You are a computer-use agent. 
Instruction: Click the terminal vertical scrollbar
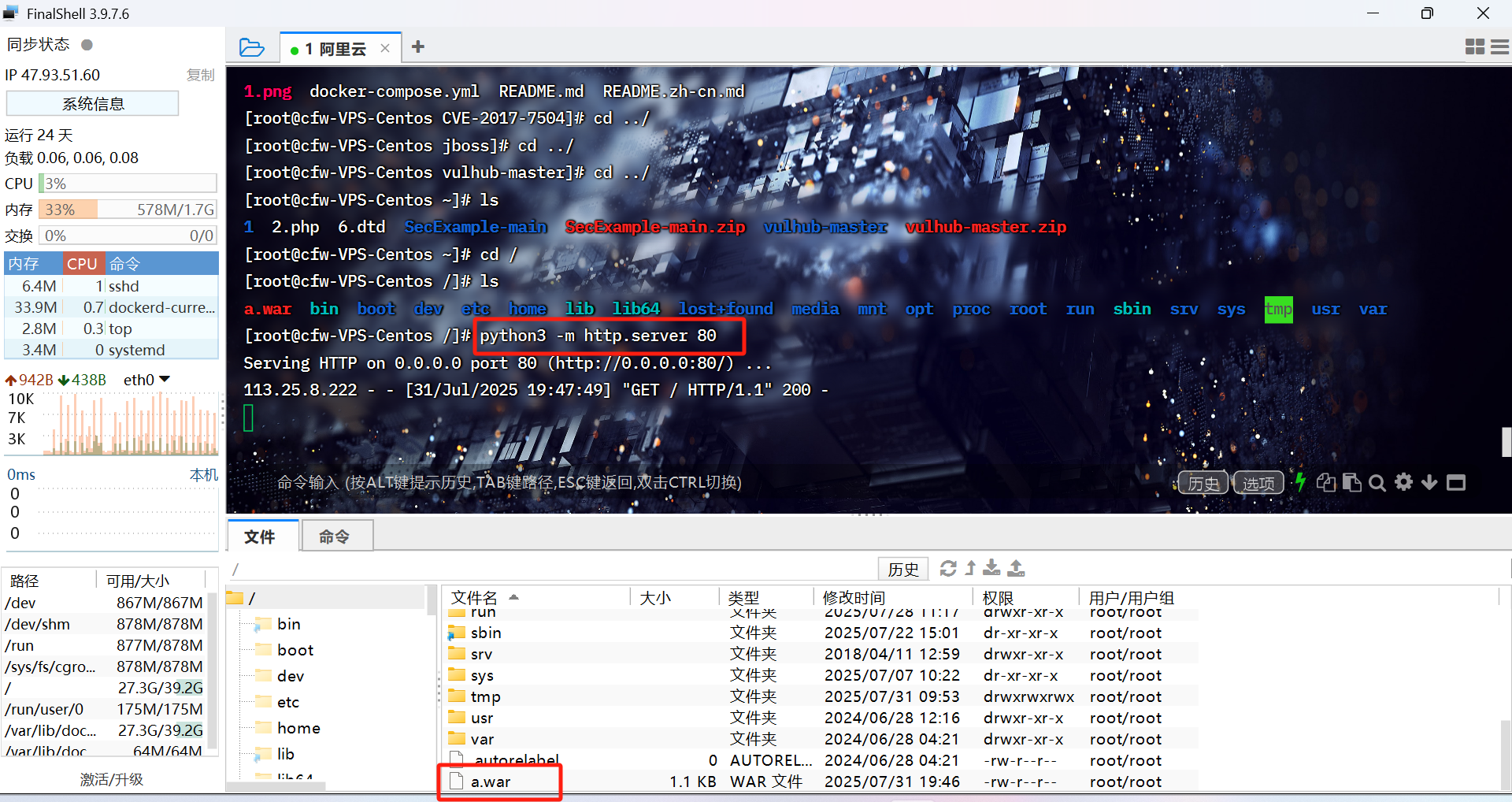click(1506, 442)
